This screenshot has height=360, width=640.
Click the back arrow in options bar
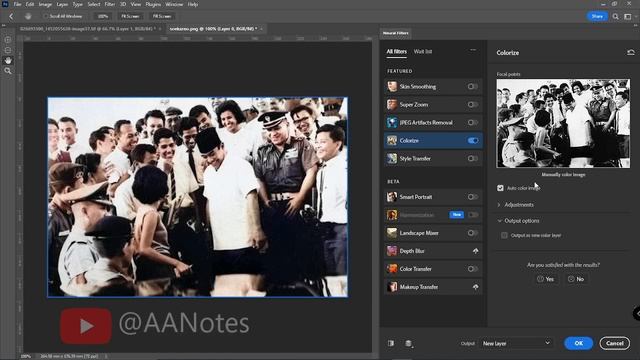11,16
